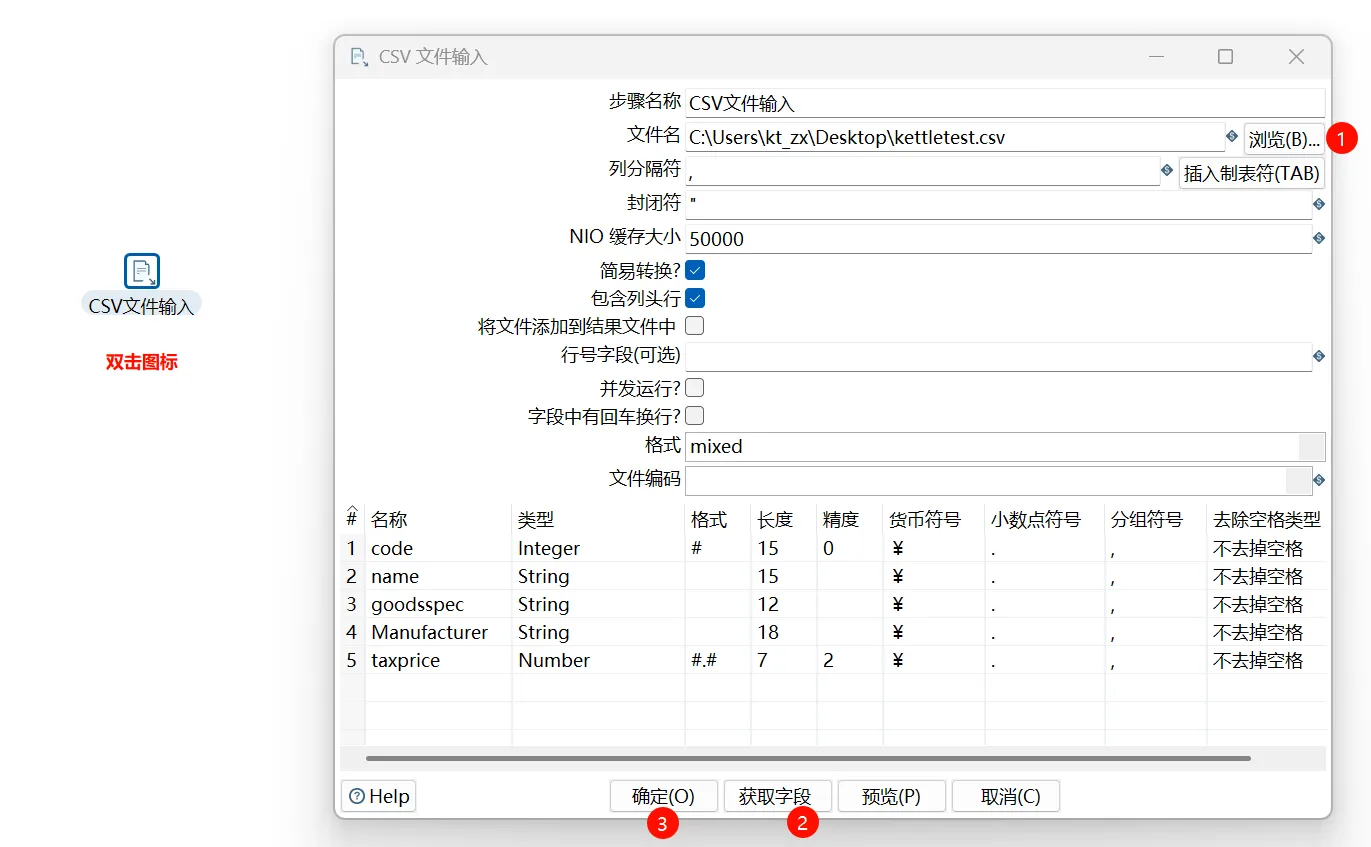The width and height of the screenshot is (1371, 847).
Task: Uncheck the 简易转换? checkbox
Action: tap(695, 270)
